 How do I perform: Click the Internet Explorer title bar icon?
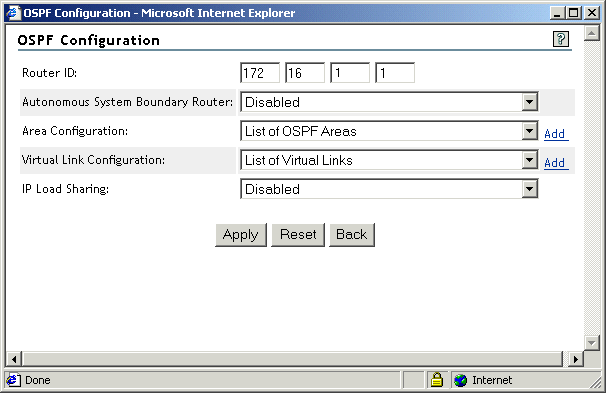tap(13, 13)
